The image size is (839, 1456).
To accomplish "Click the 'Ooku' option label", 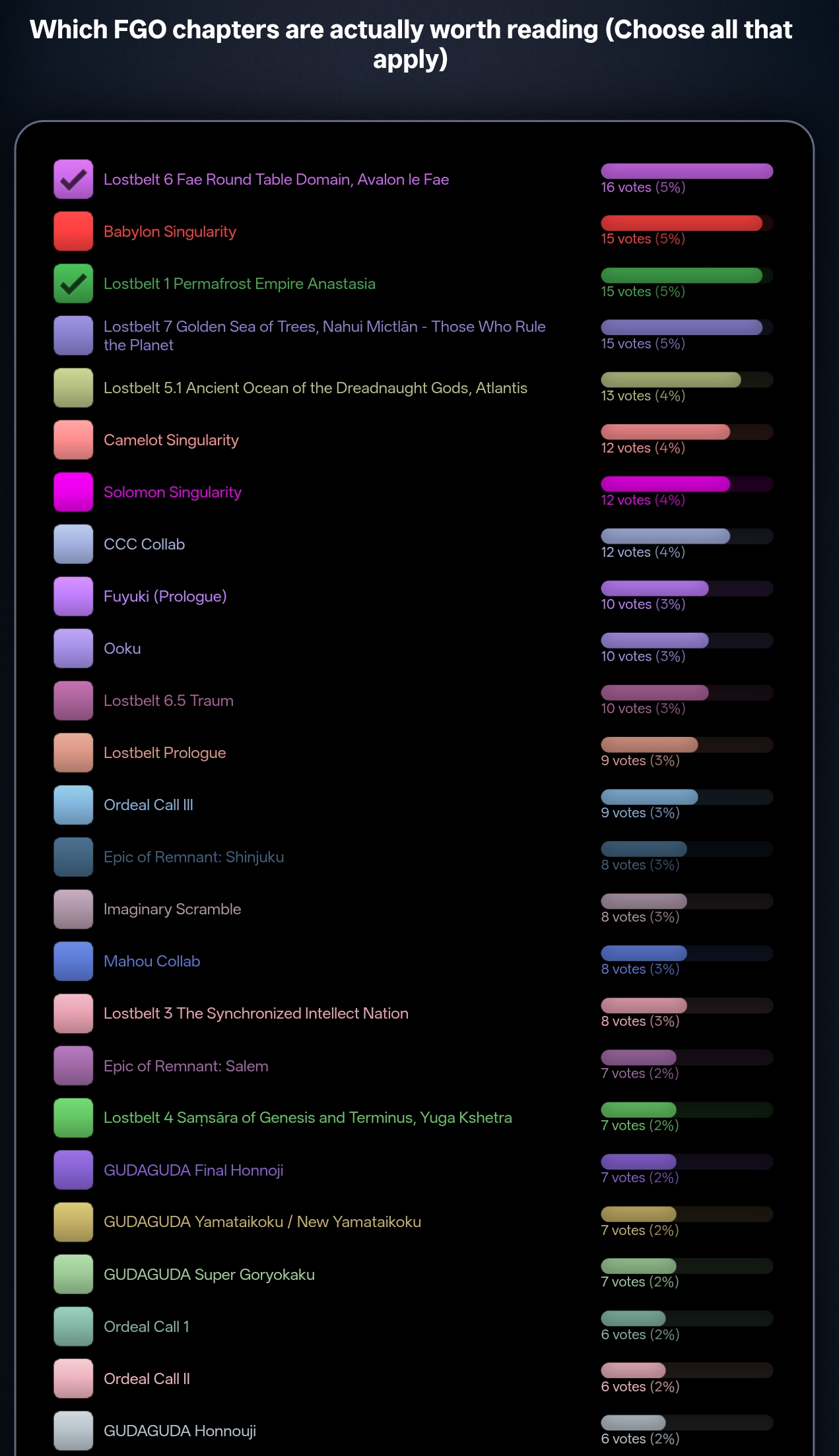I will pos(122,649).
